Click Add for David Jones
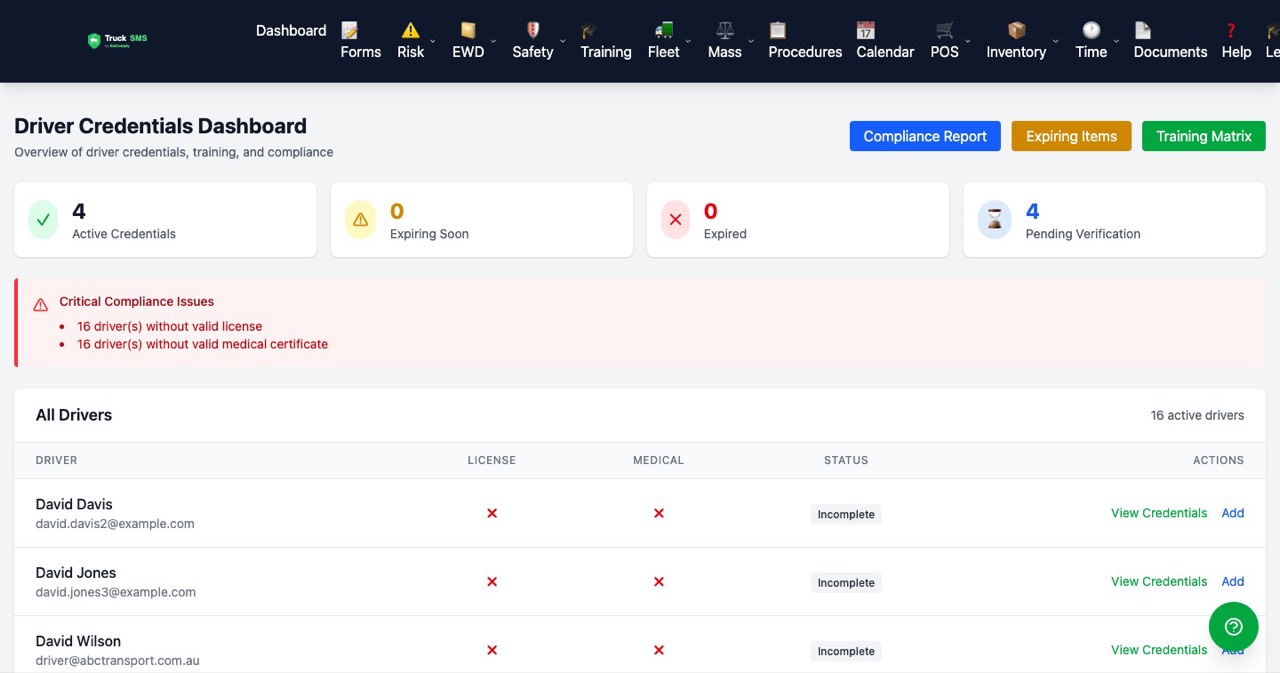The width and height of the screenshot is (1280, 673). [1233, 581]
